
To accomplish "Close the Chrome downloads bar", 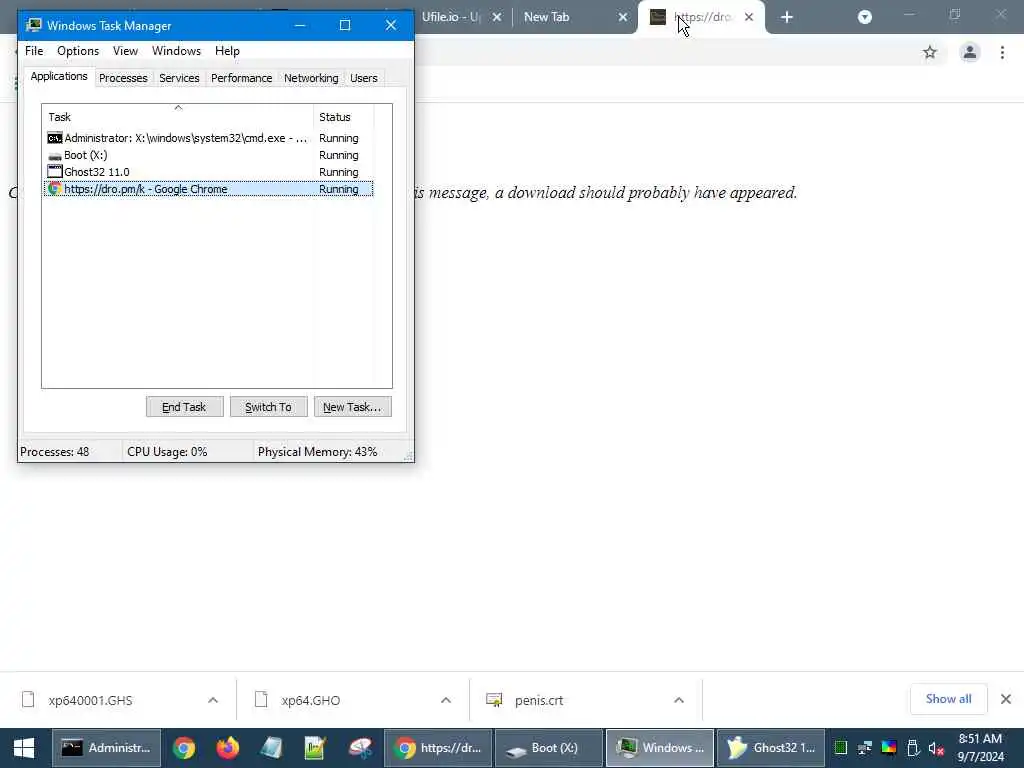I will coord(1006,699).
